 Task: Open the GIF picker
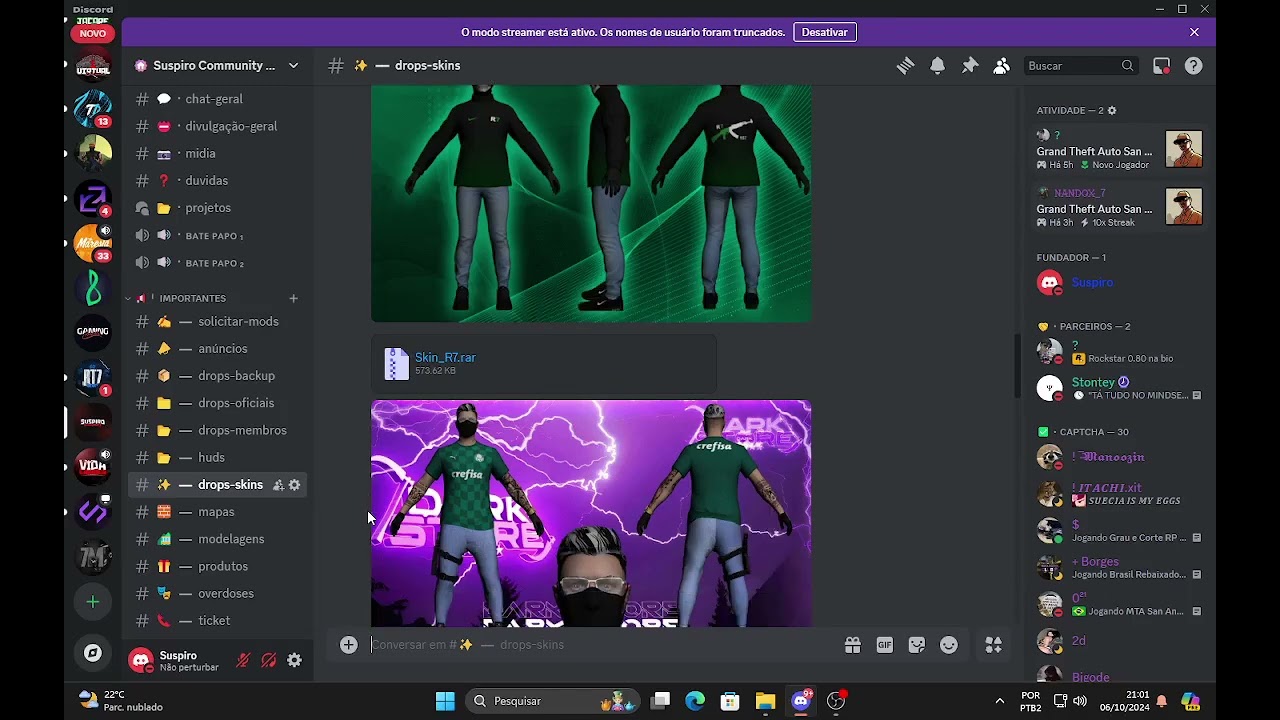coord(884,645)
